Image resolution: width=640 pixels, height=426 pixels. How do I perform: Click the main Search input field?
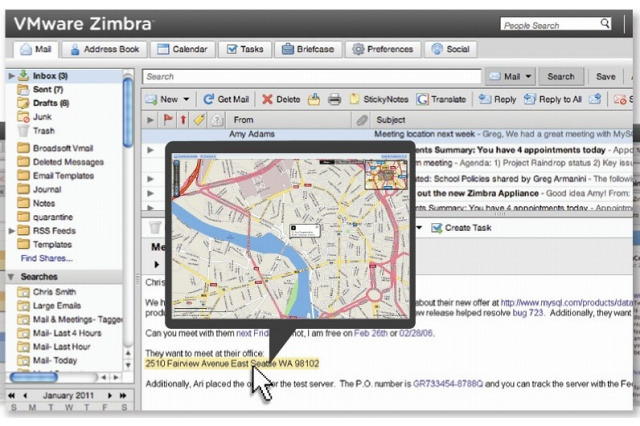312,77
